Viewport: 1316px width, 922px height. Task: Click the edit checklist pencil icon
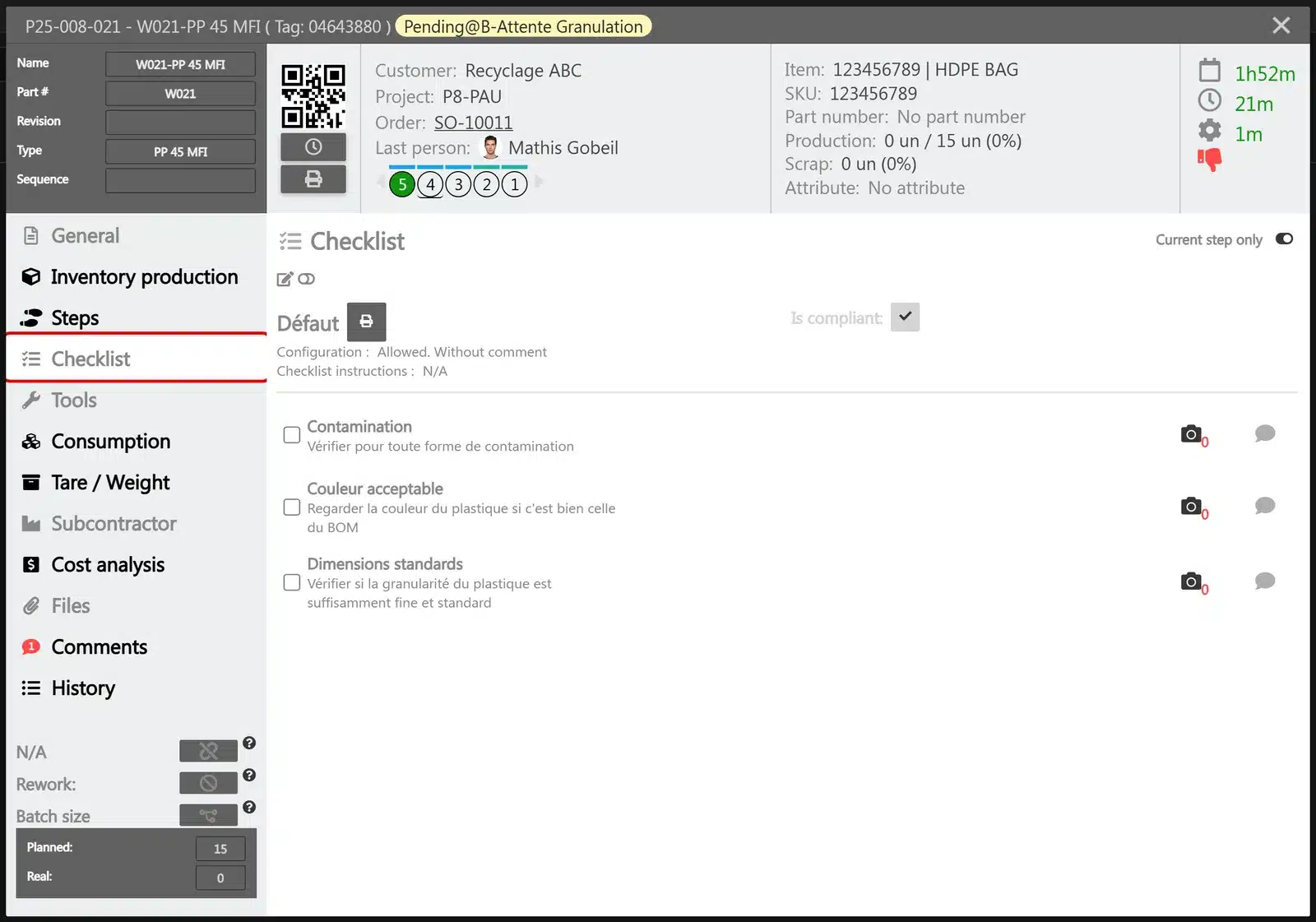click(x=285, y=279)
